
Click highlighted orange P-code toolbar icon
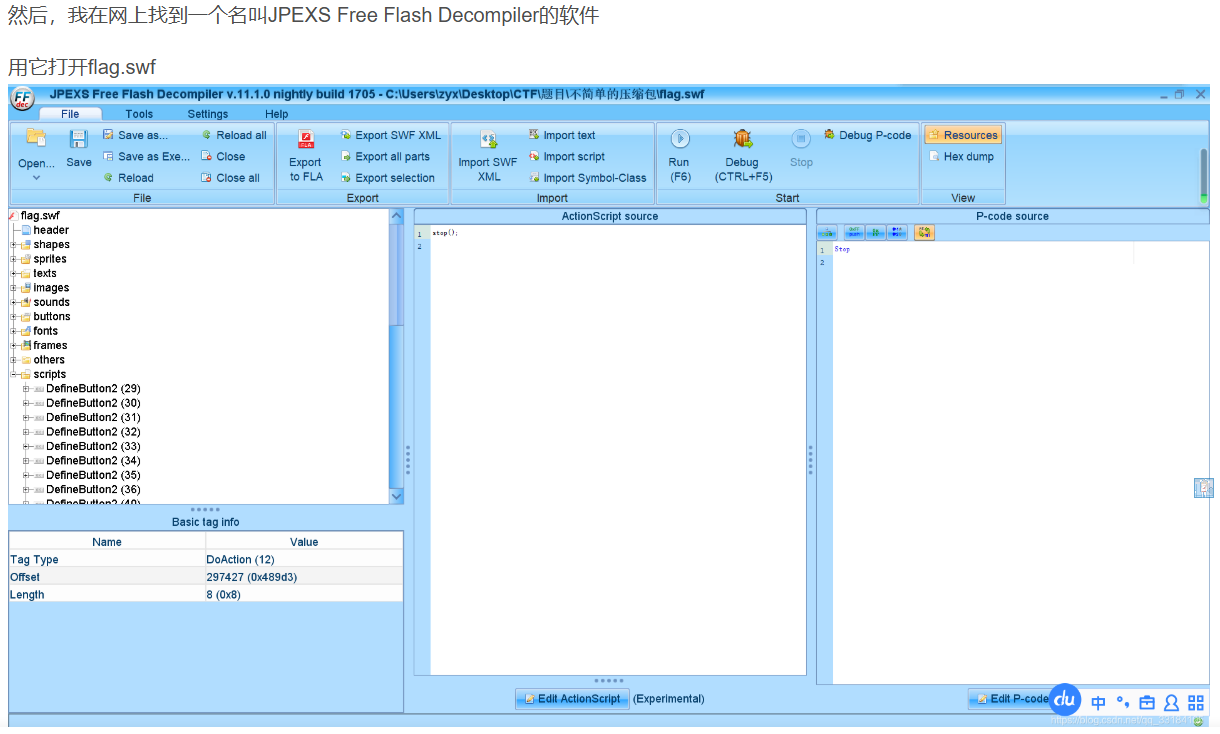(x=924, y=232)
